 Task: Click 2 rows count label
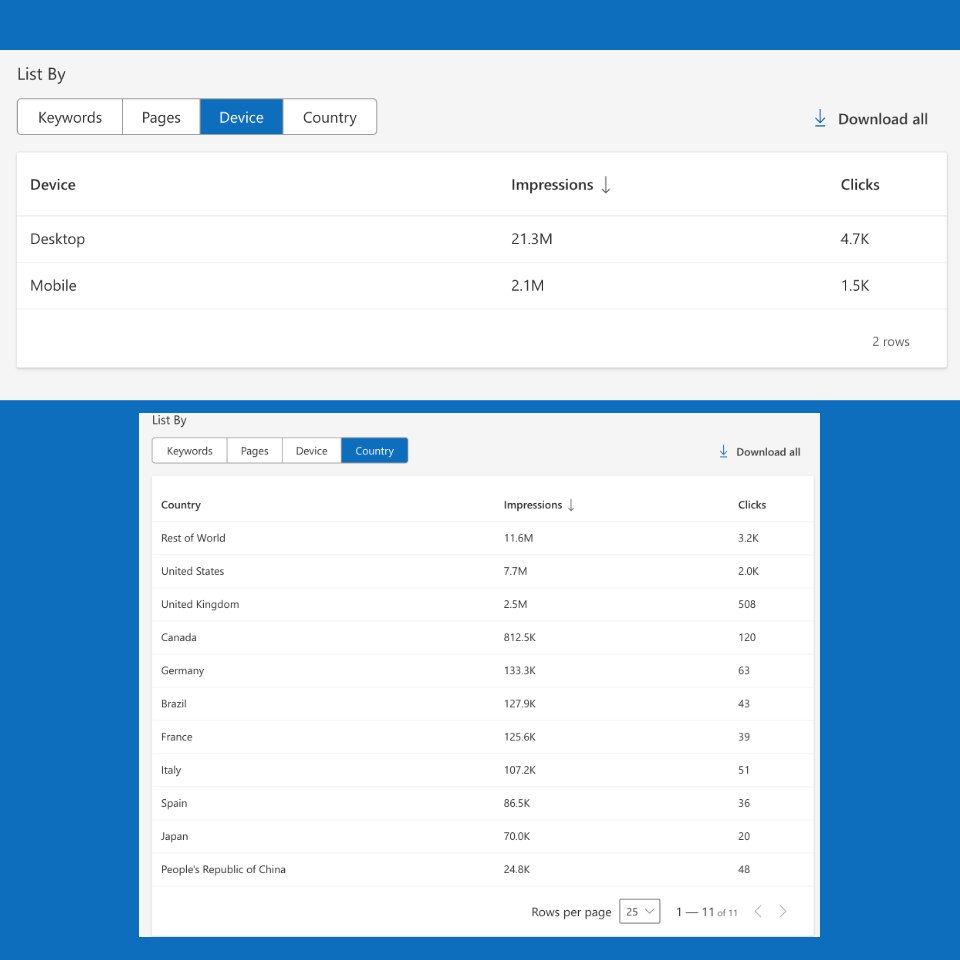pyautogui.click(x=890, y=342)
